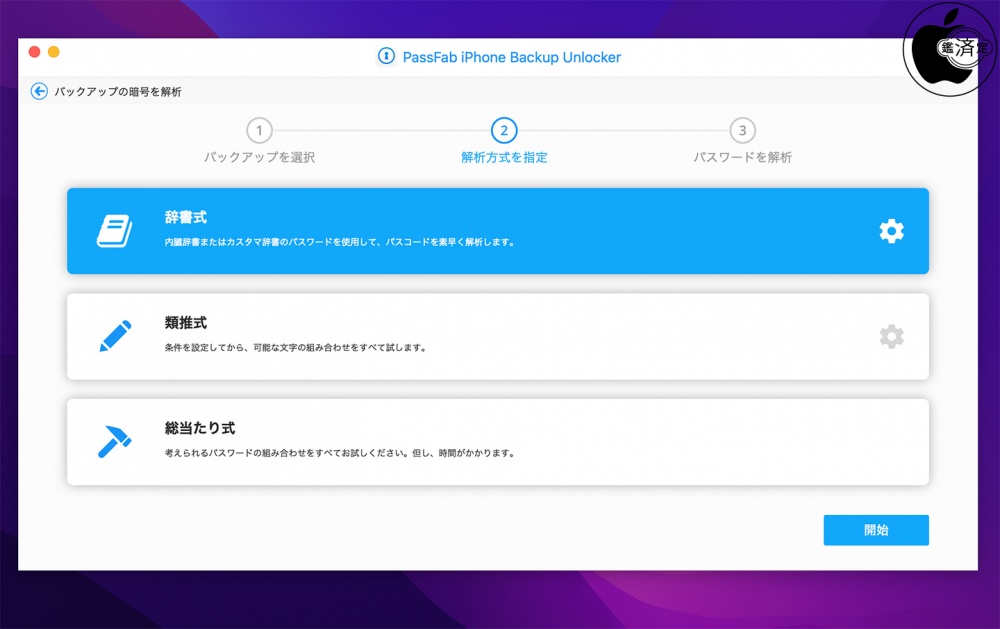1000x629 pixels.
Task: Click the pencil icon for 類推式
Action: point(114,336)
